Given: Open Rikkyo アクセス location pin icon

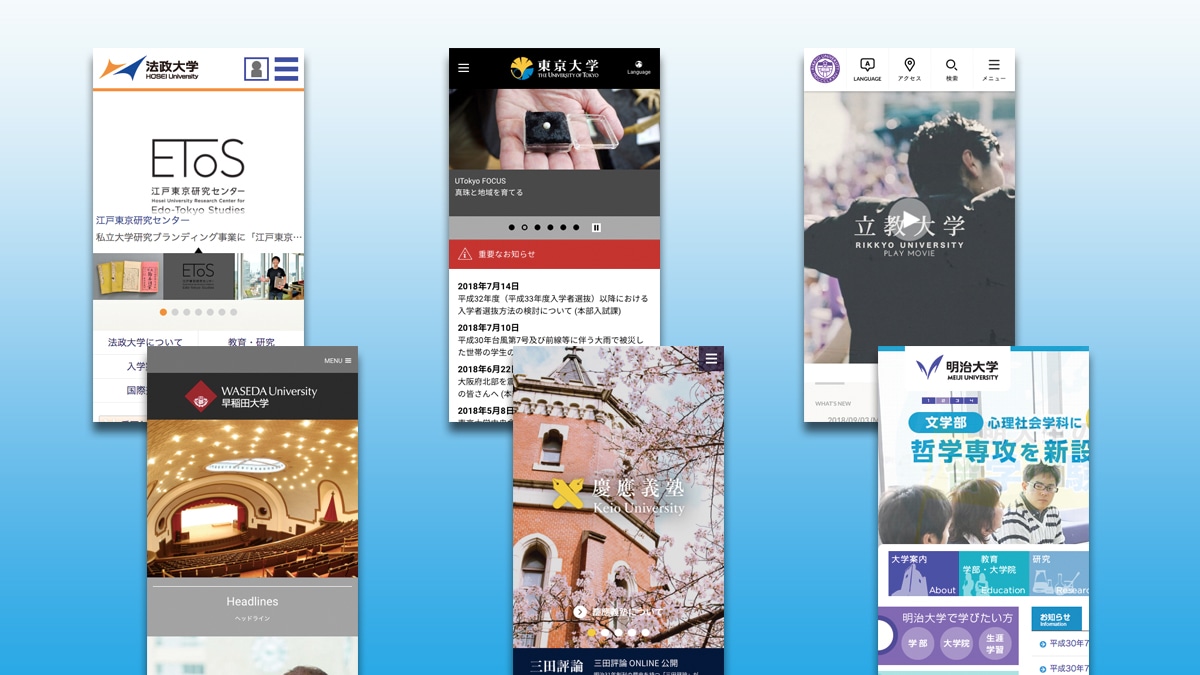Looking at the screenshot, I should [909, 69].
